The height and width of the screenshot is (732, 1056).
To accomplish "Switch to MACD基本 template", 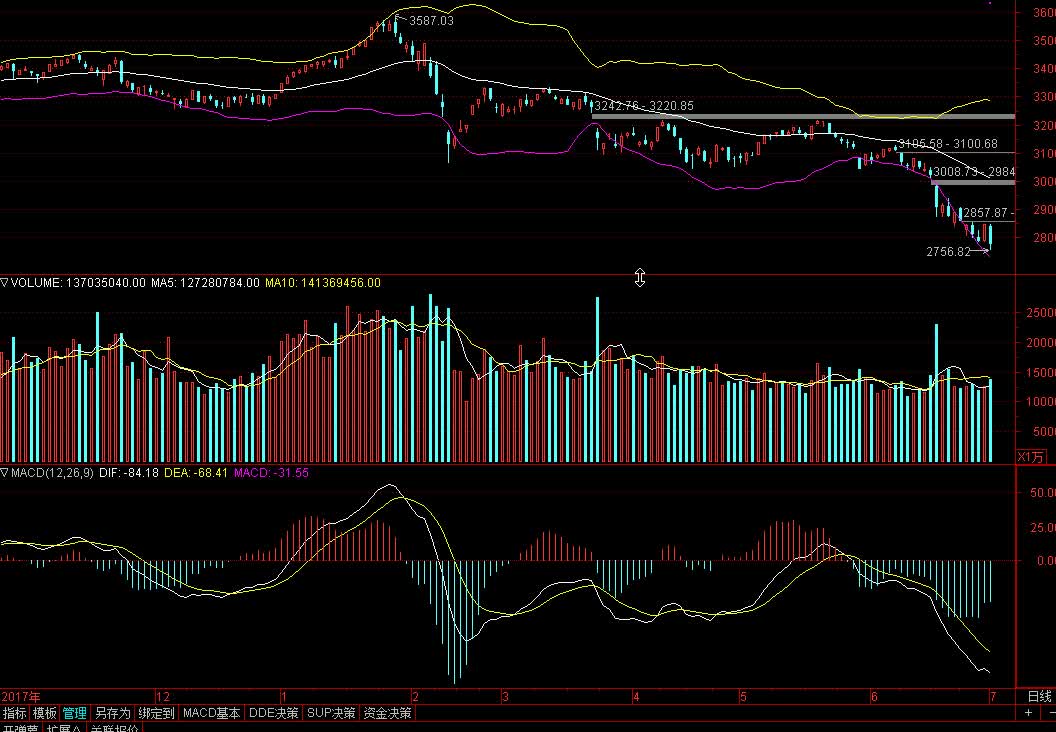I will [x=211, y=713].
